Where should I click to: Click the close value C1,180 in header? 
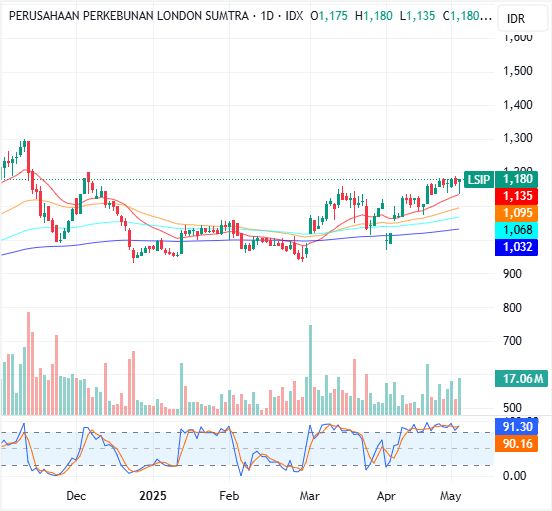tap(466, 16)
